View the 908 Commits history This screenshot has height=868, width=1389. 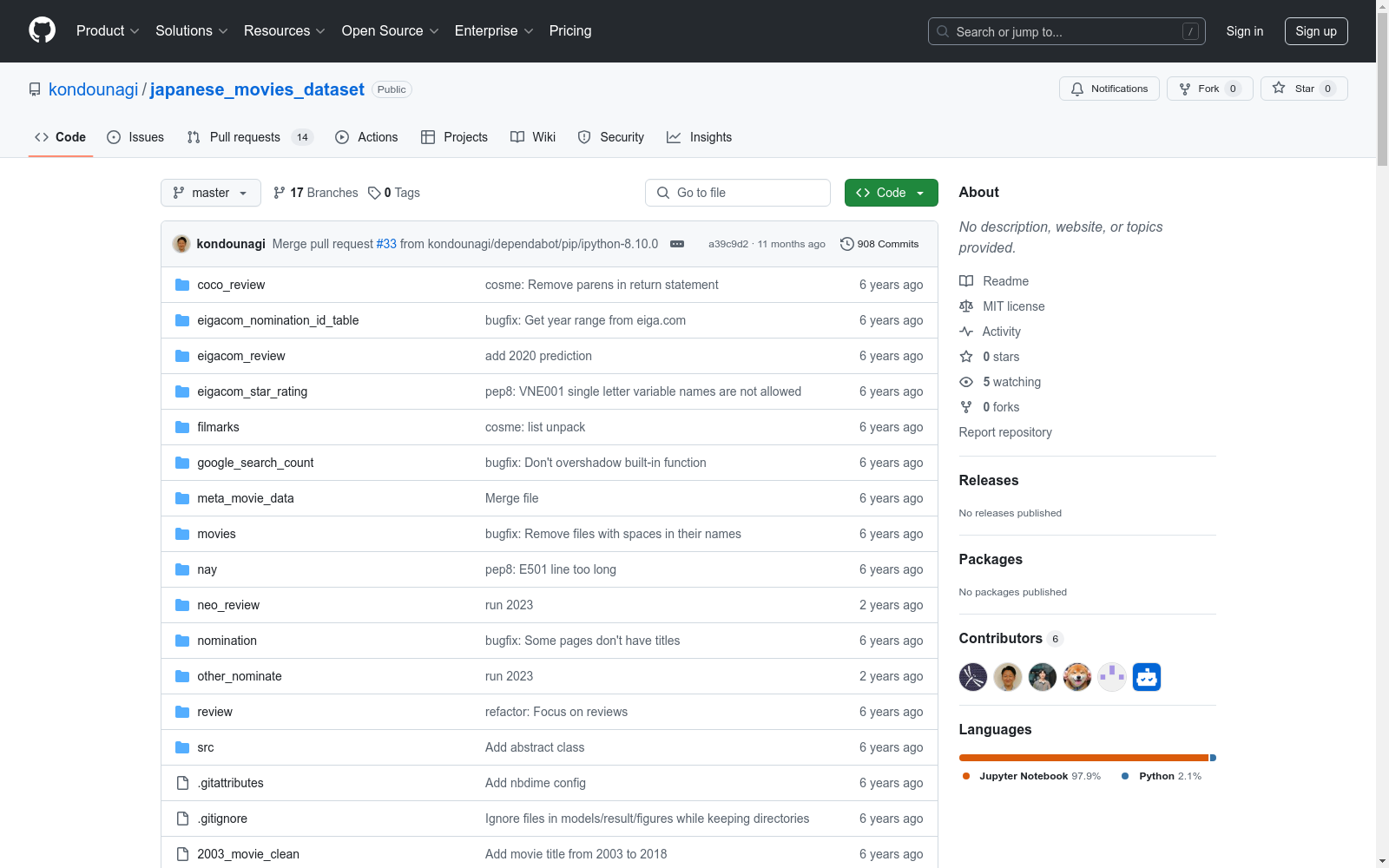pos(879,244)
